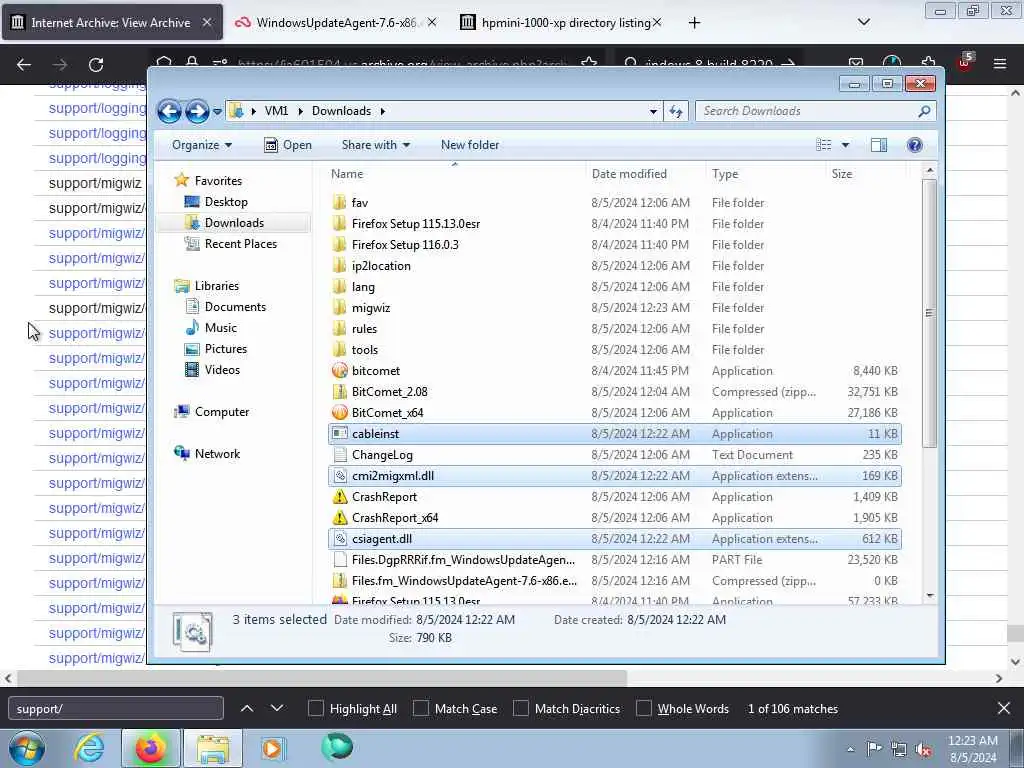The width and height of the screenshot is (1024, 768).
Task: Go forward in the Explorer window
Action: pos(197,111)
